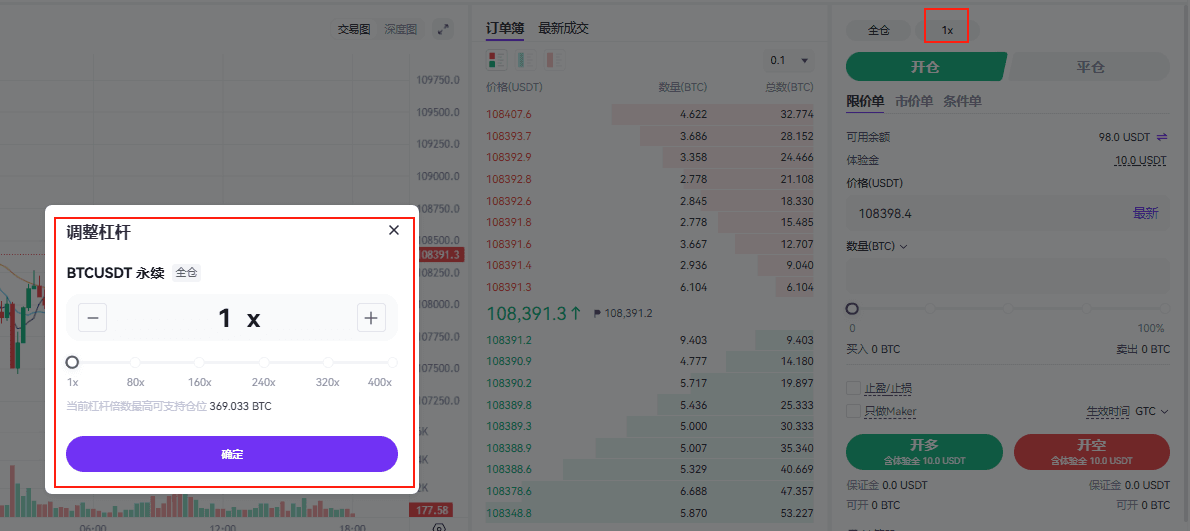The width and height of the screenshot is (1190, 531).
Task: Show combined buy/sell order book view
Action: [x=497, y=60]
